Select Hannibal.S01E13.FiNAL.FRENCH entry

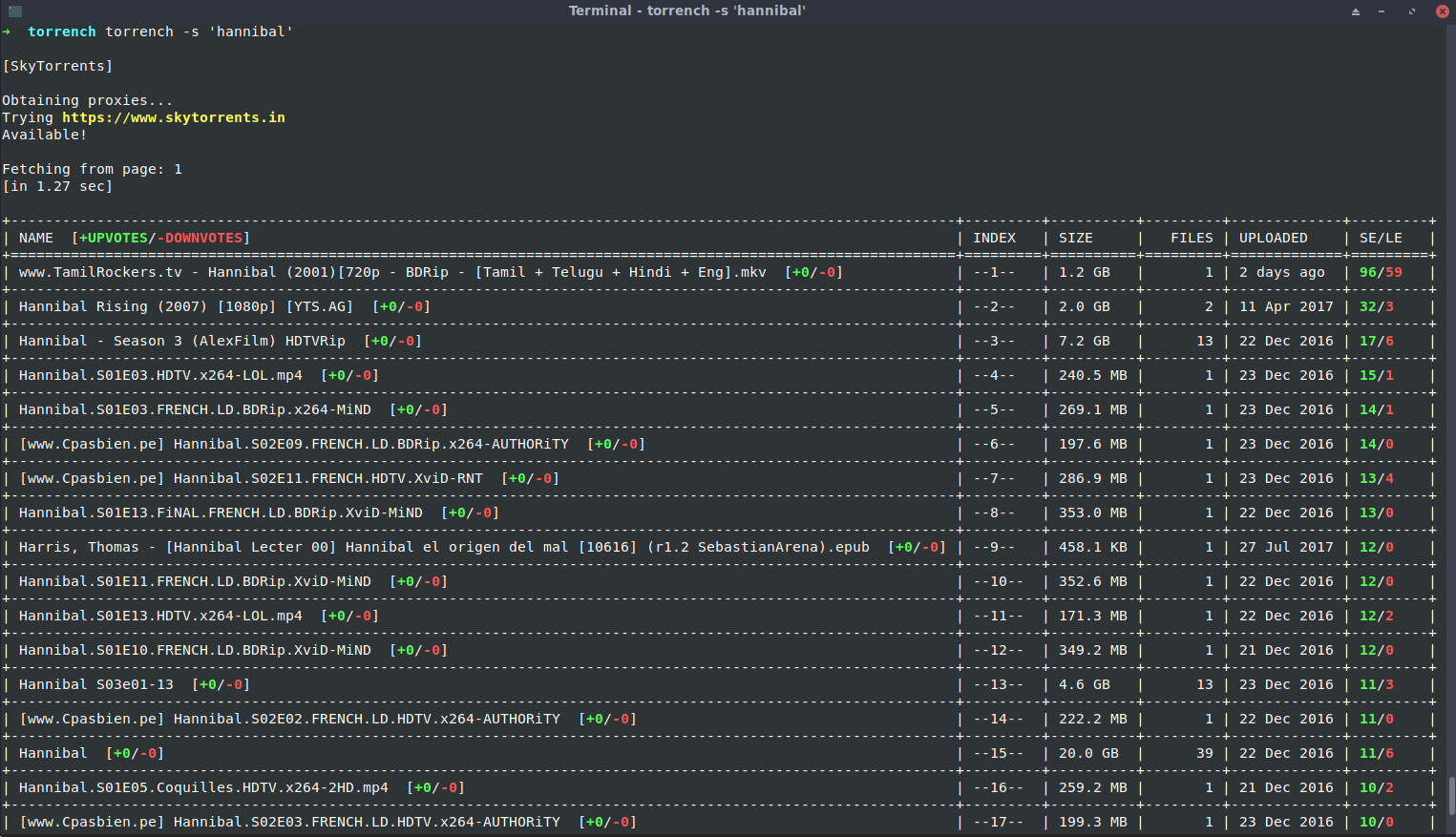coord(221,513)
